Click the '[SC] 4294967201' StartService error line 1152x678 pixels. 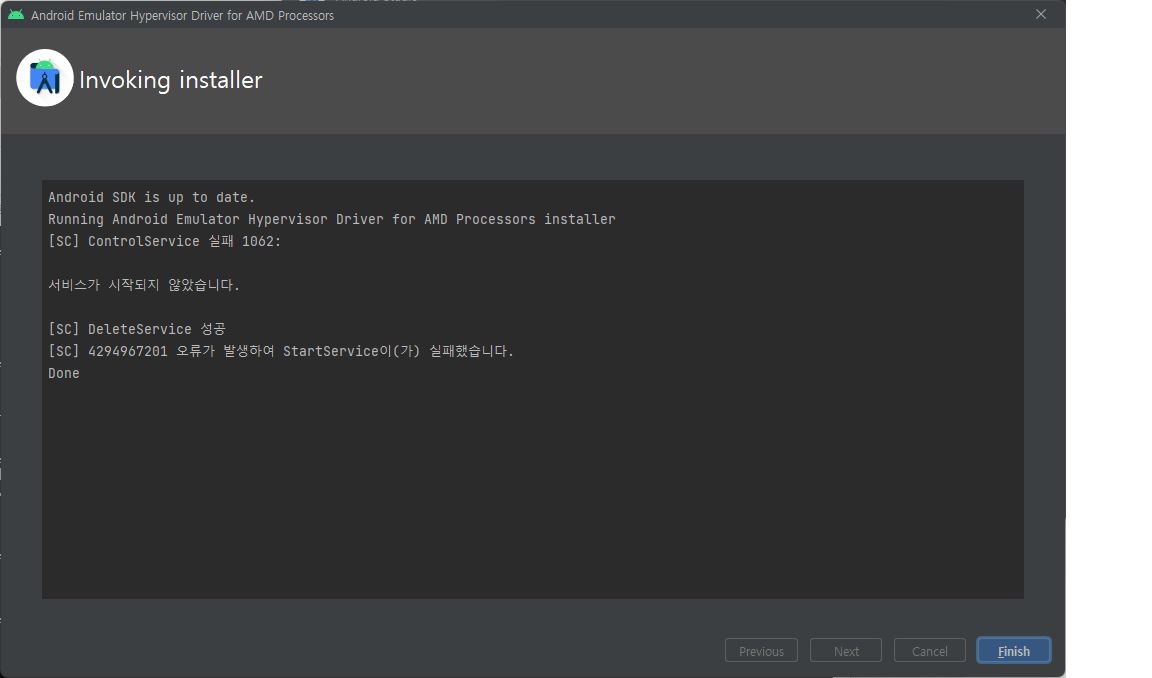[x=281, y=351]
